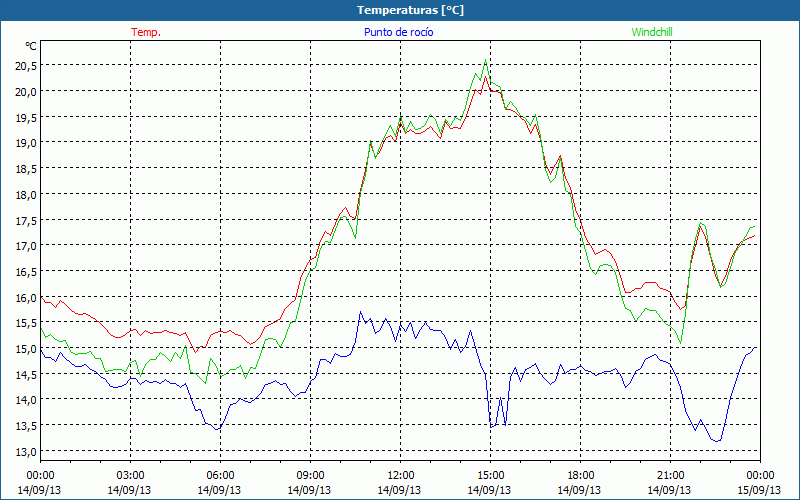Screen dimensions: 800x500
Task: Click the 15:00 time label
Action: (490, 476)
